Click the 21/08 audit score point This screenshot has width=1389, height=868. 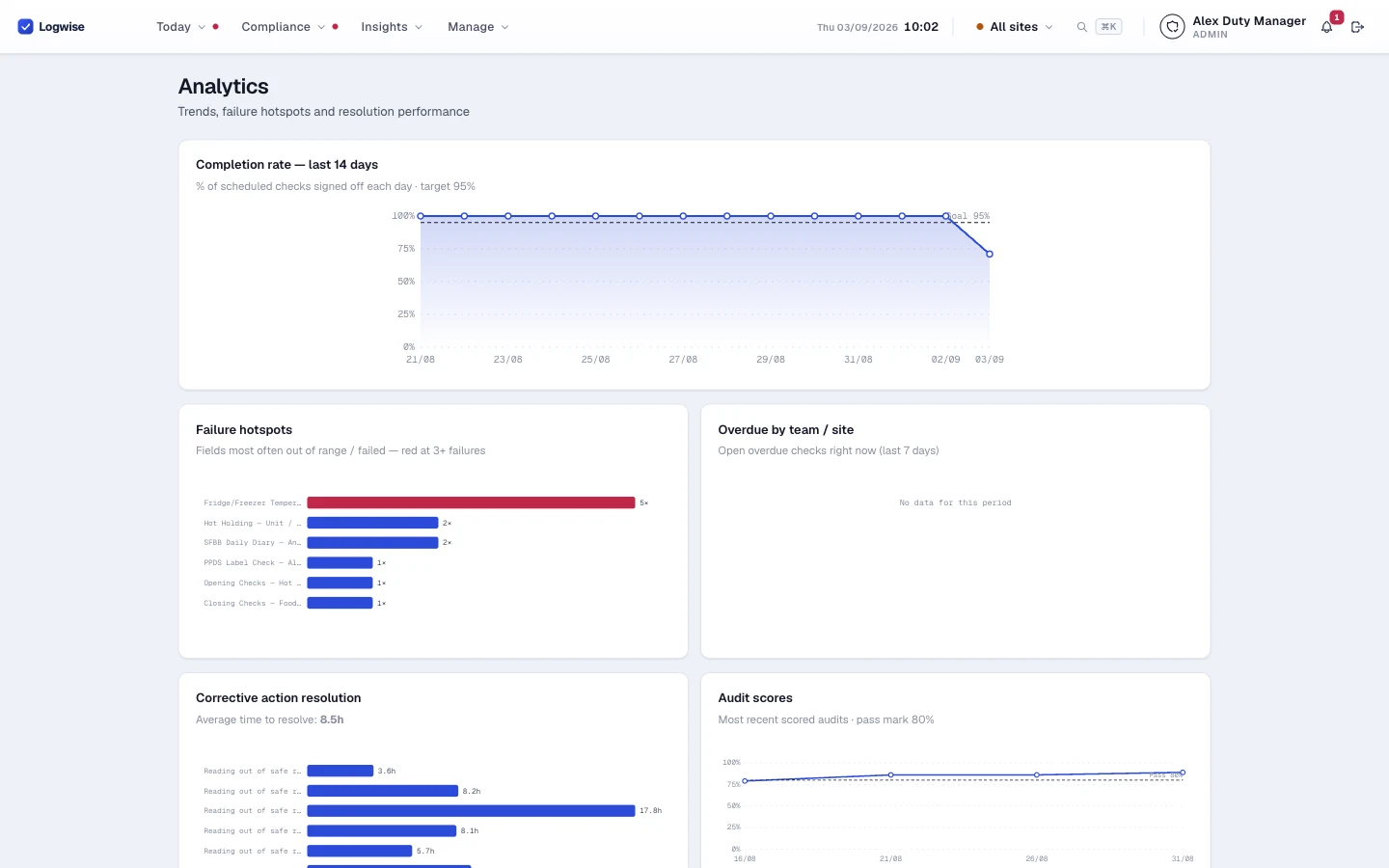point(890,775)
